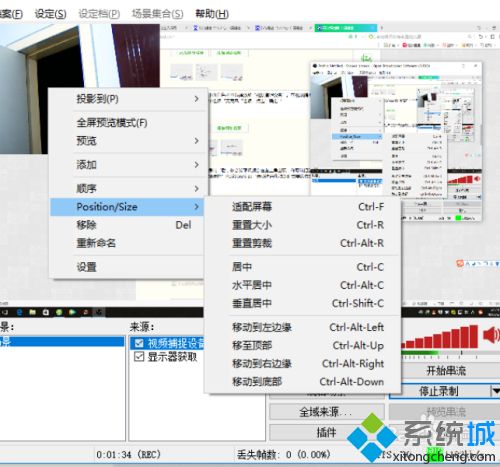Expand the 投影到(P) submenu
The height and width of the screenshot is (467, 500).
click(x=127, y=99)
